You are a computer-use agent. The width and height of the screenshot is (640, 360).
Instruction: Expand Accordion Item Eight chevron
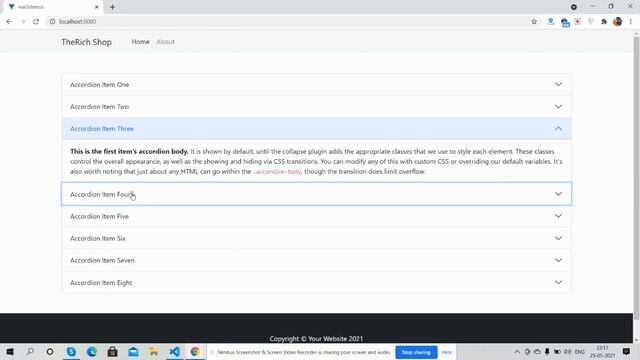558,282
